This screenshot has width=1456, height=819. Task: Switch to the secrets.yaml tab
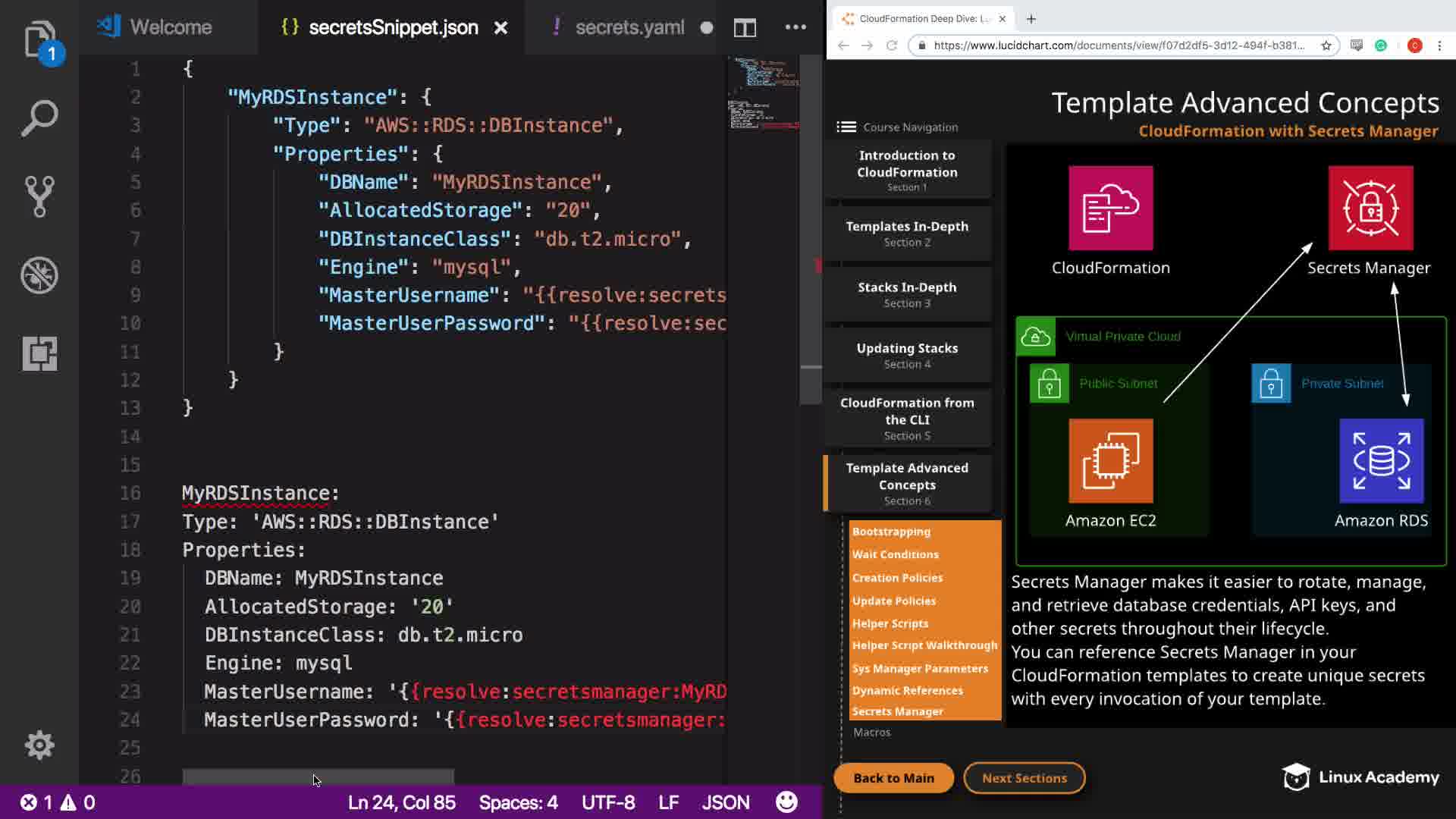[629, 27]
